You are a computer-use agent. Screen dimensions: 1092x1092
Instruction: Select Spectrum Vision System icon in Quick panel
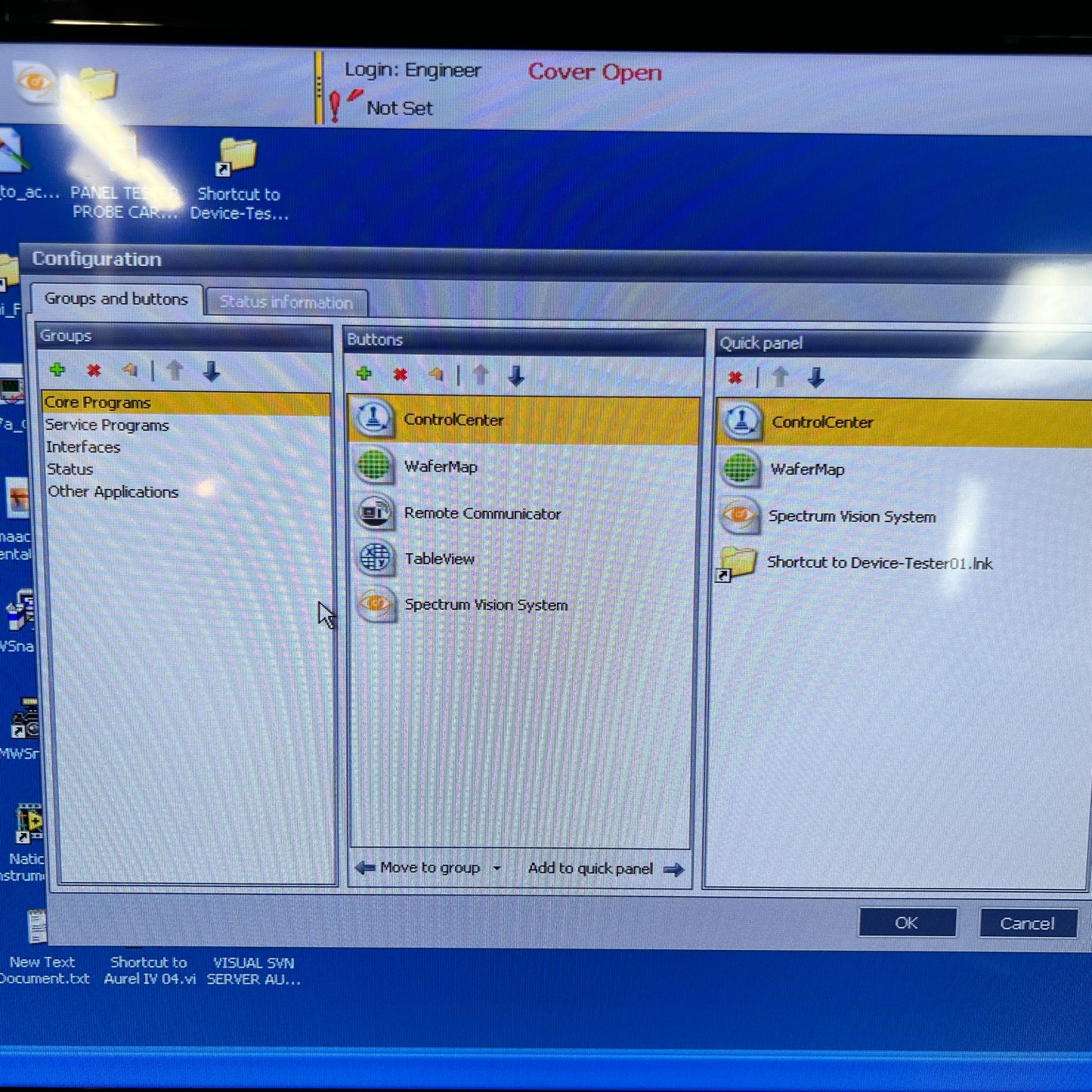point(739,515)
